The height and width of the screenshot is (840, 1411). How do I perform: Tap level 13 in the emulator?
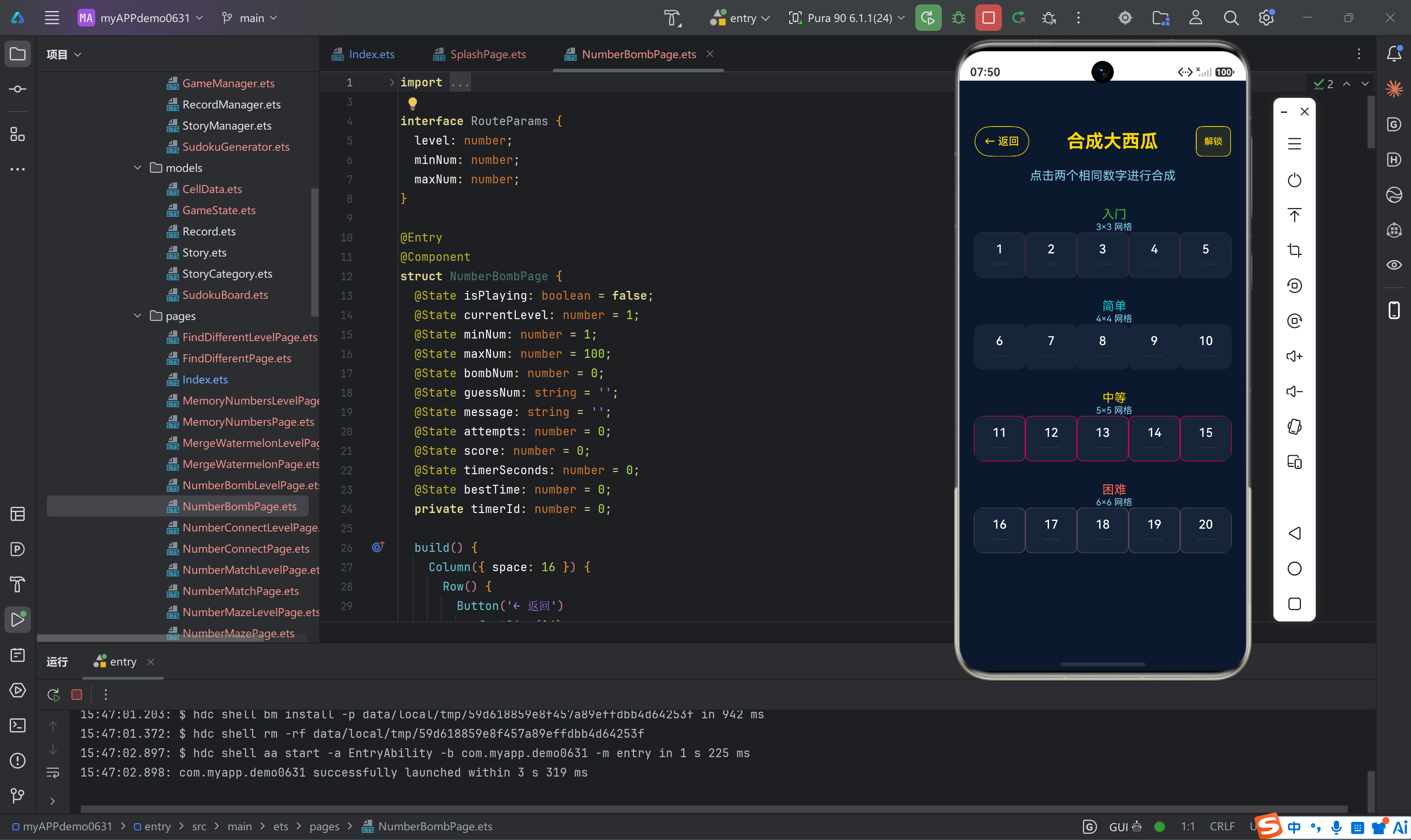pyautogui.click(x=1102, y=438)
